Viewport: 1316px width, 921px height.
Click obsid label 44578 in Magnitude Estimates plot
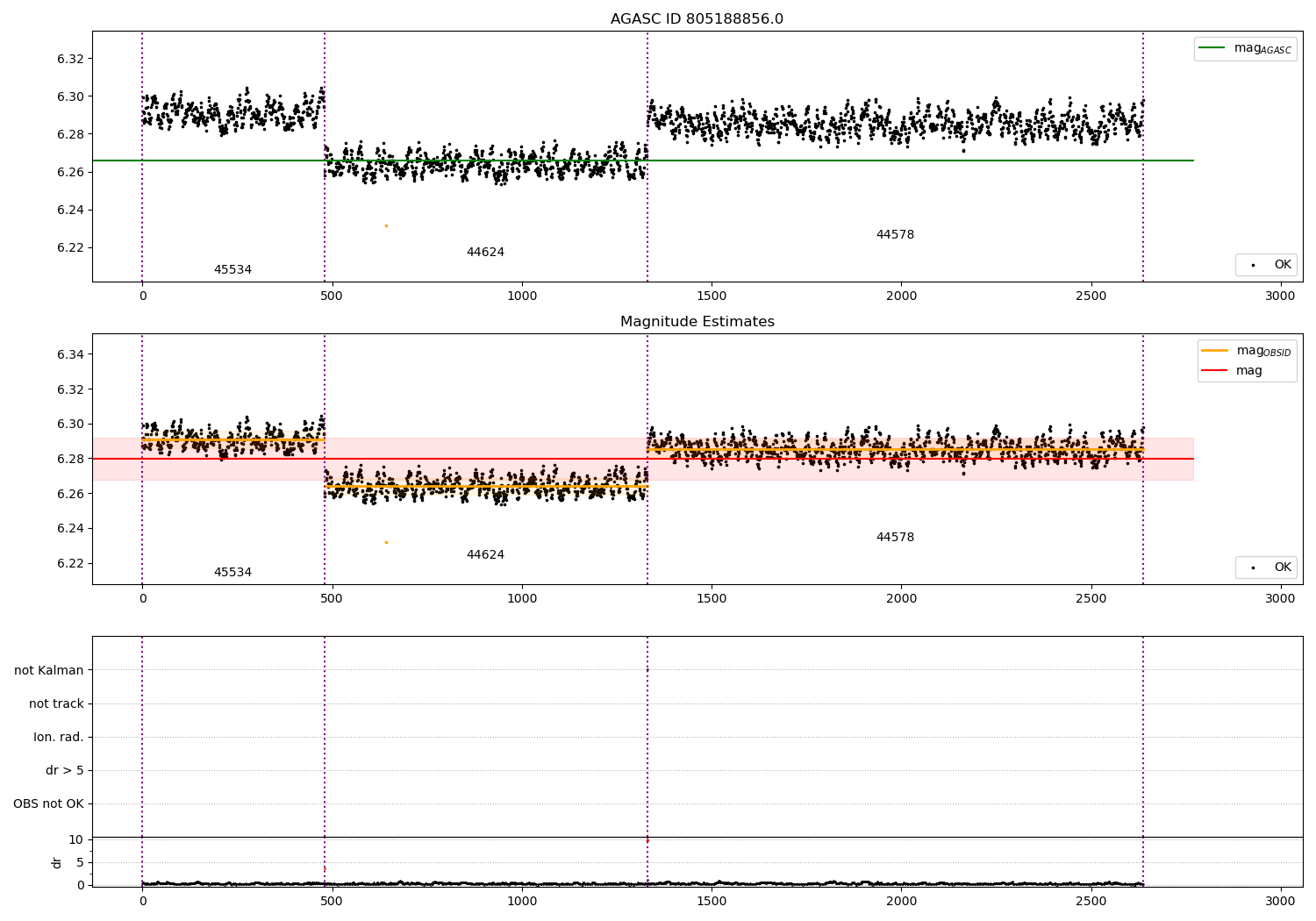click(895, 537)
